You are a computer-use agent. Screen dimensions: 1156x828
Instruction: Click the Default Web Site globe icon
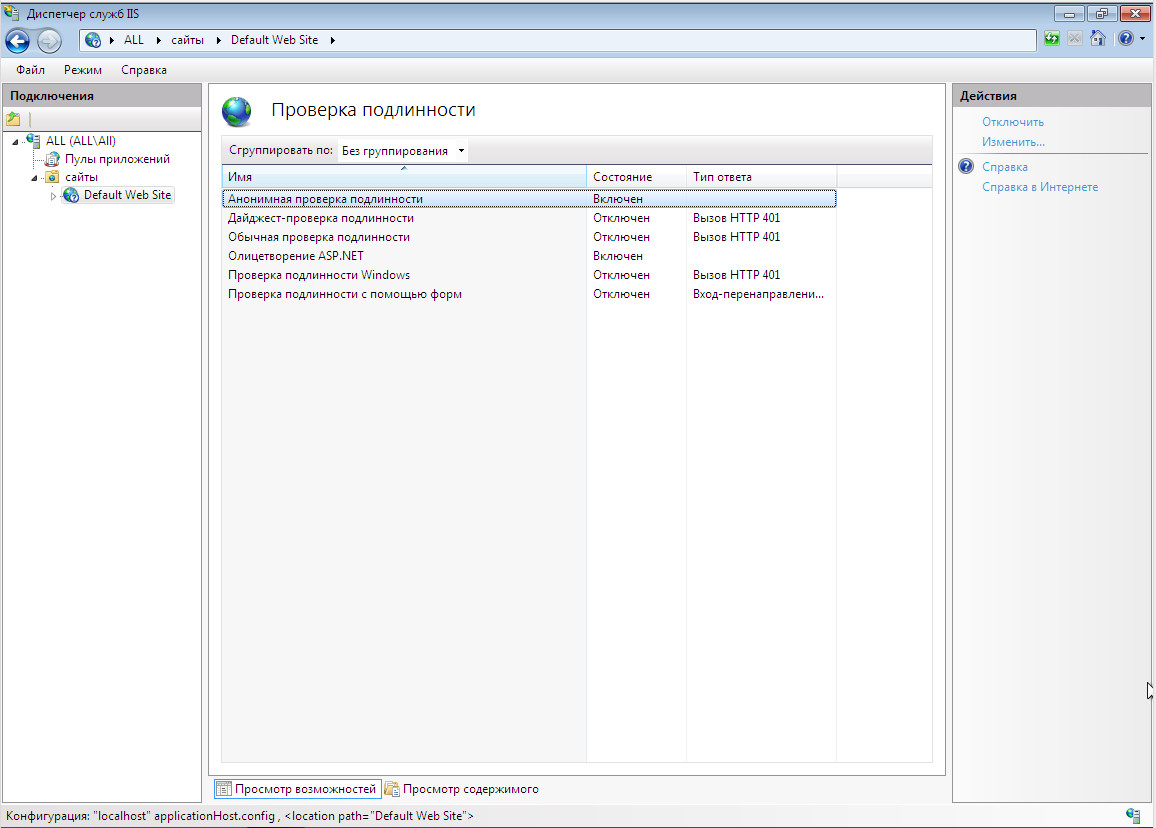click(71, 195)
